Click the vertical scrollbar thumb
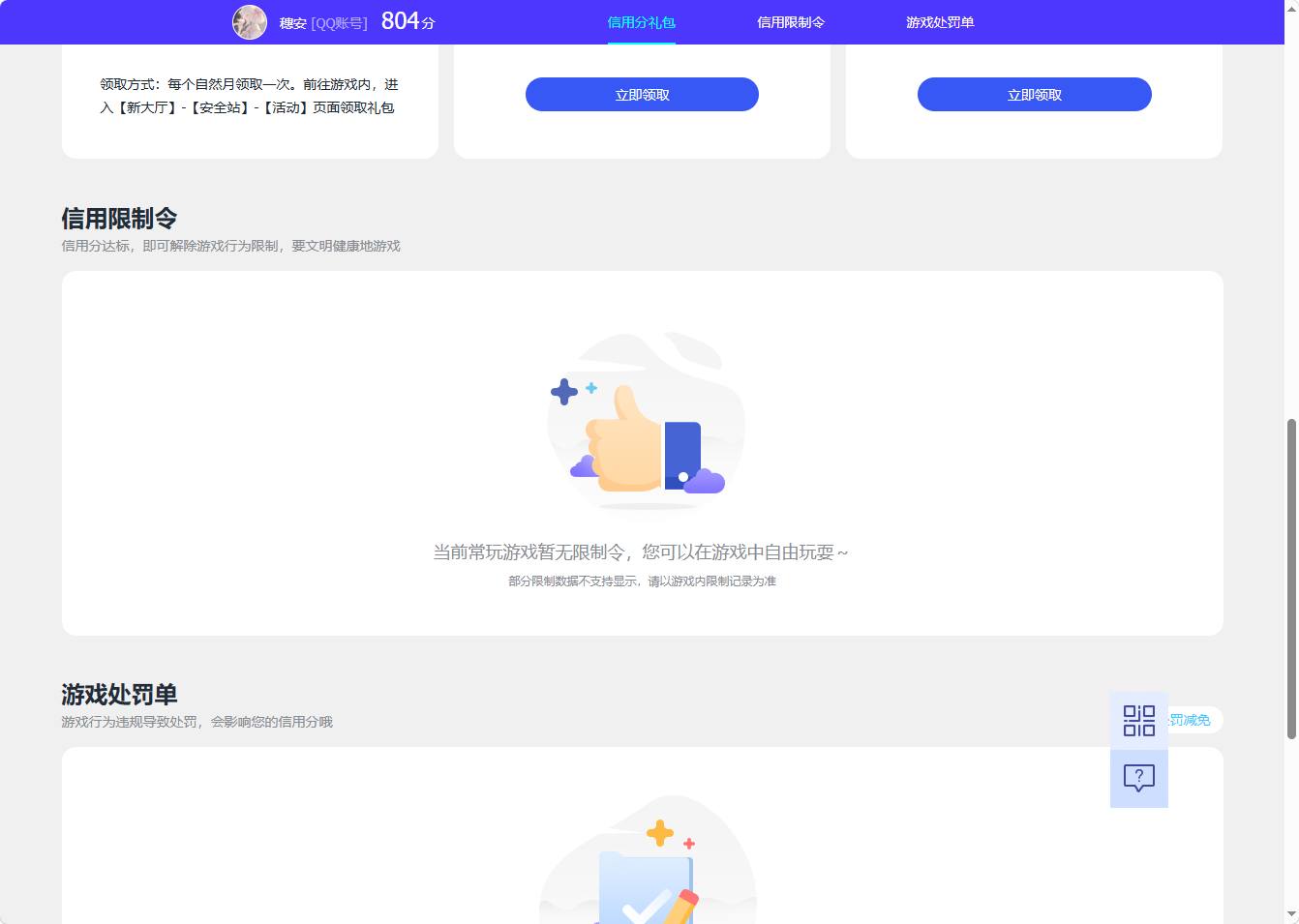 pyautogui.click(x=1291, y=579)
